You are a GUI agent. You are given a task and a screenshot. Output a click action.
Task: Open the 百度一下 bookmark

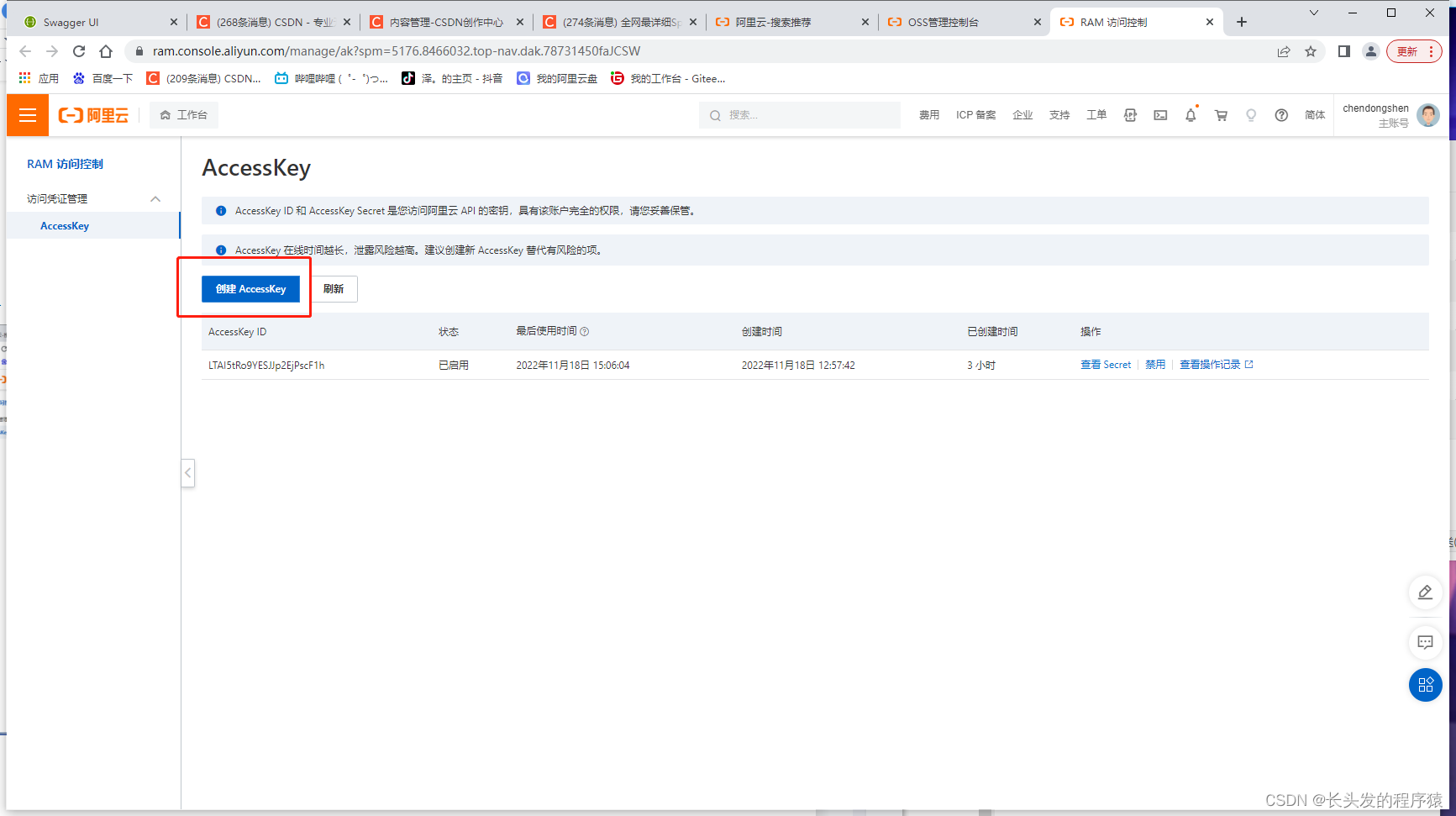coord(102,78)
